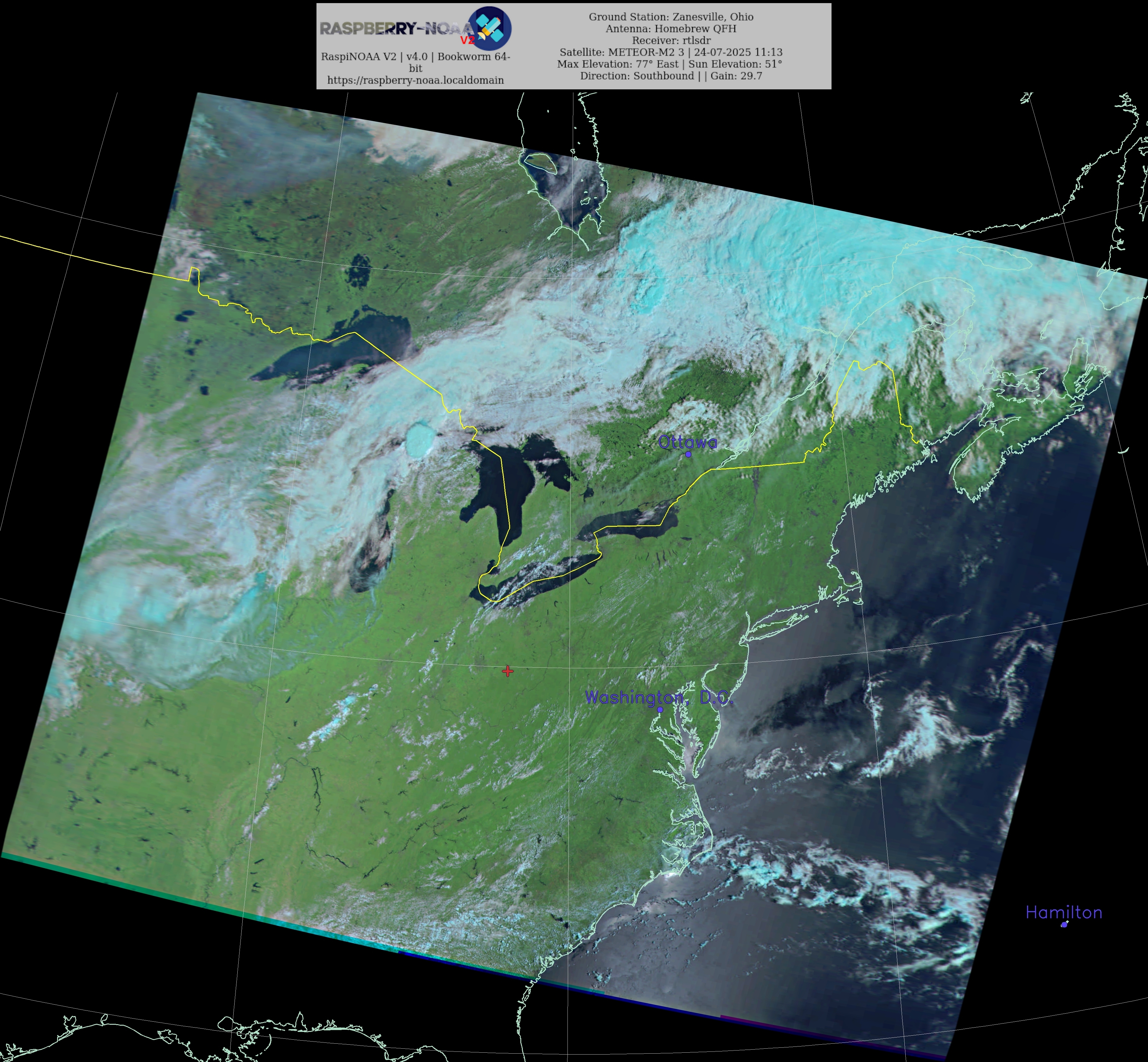1148x1062 pixels.
Task: Open the raspberry-noaa.localdomain URL
Action: [415, 80]
